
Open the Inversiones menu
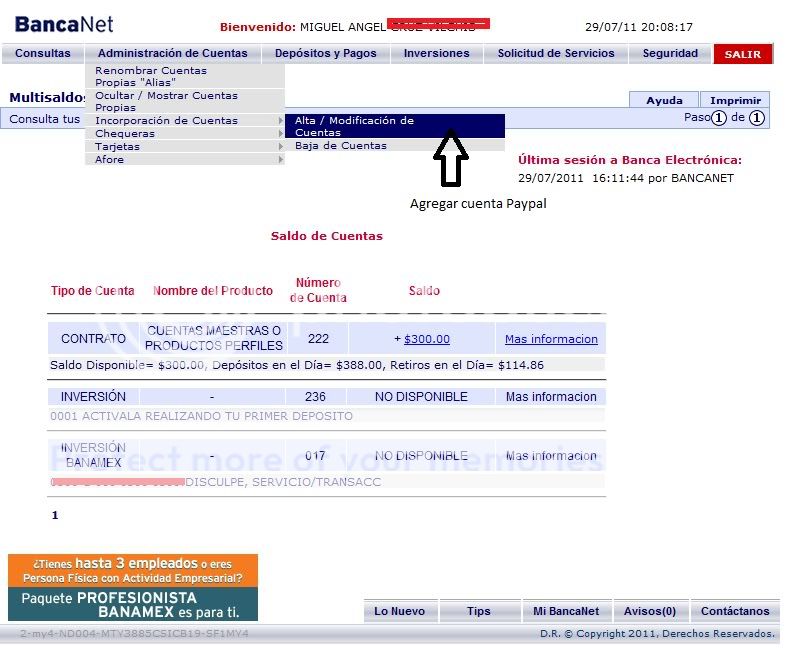pyautogui.click(x=436, y=53)
